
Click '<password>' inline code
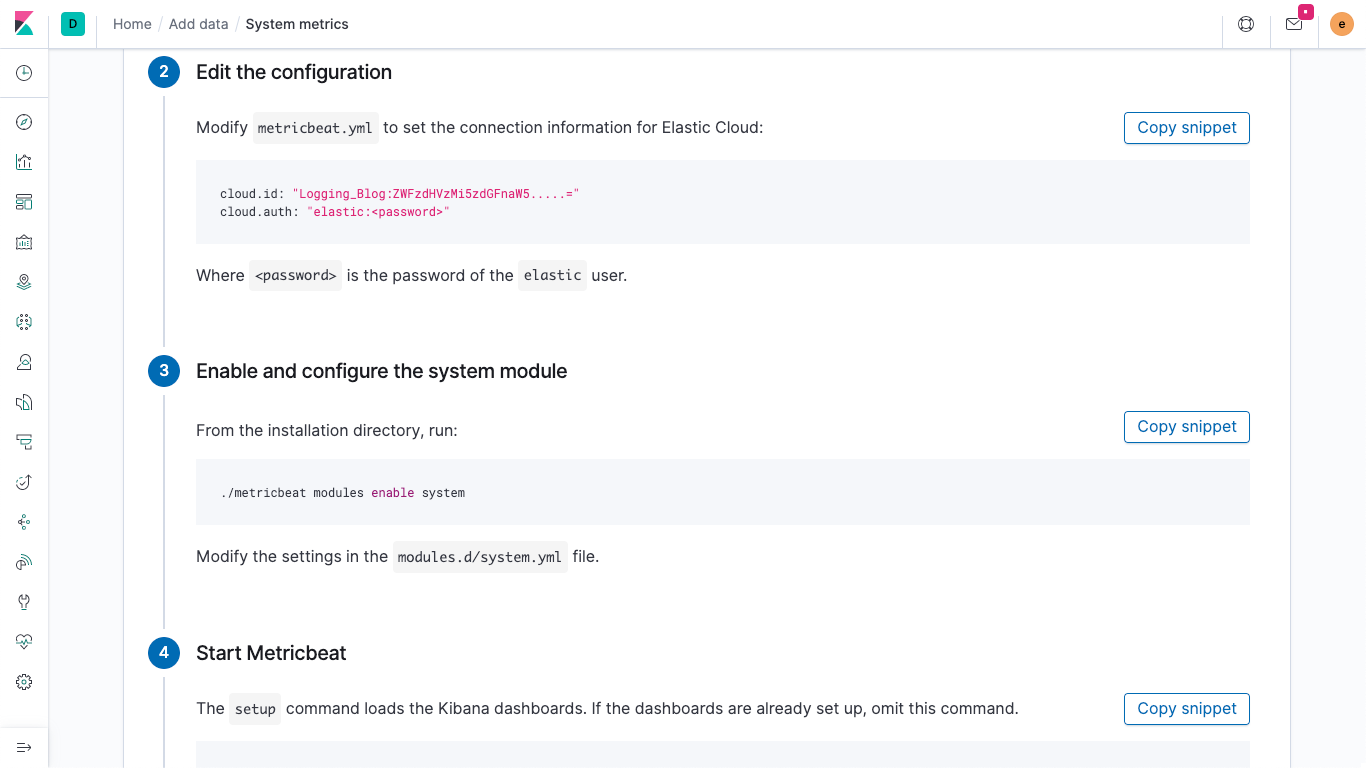(295, 276)
